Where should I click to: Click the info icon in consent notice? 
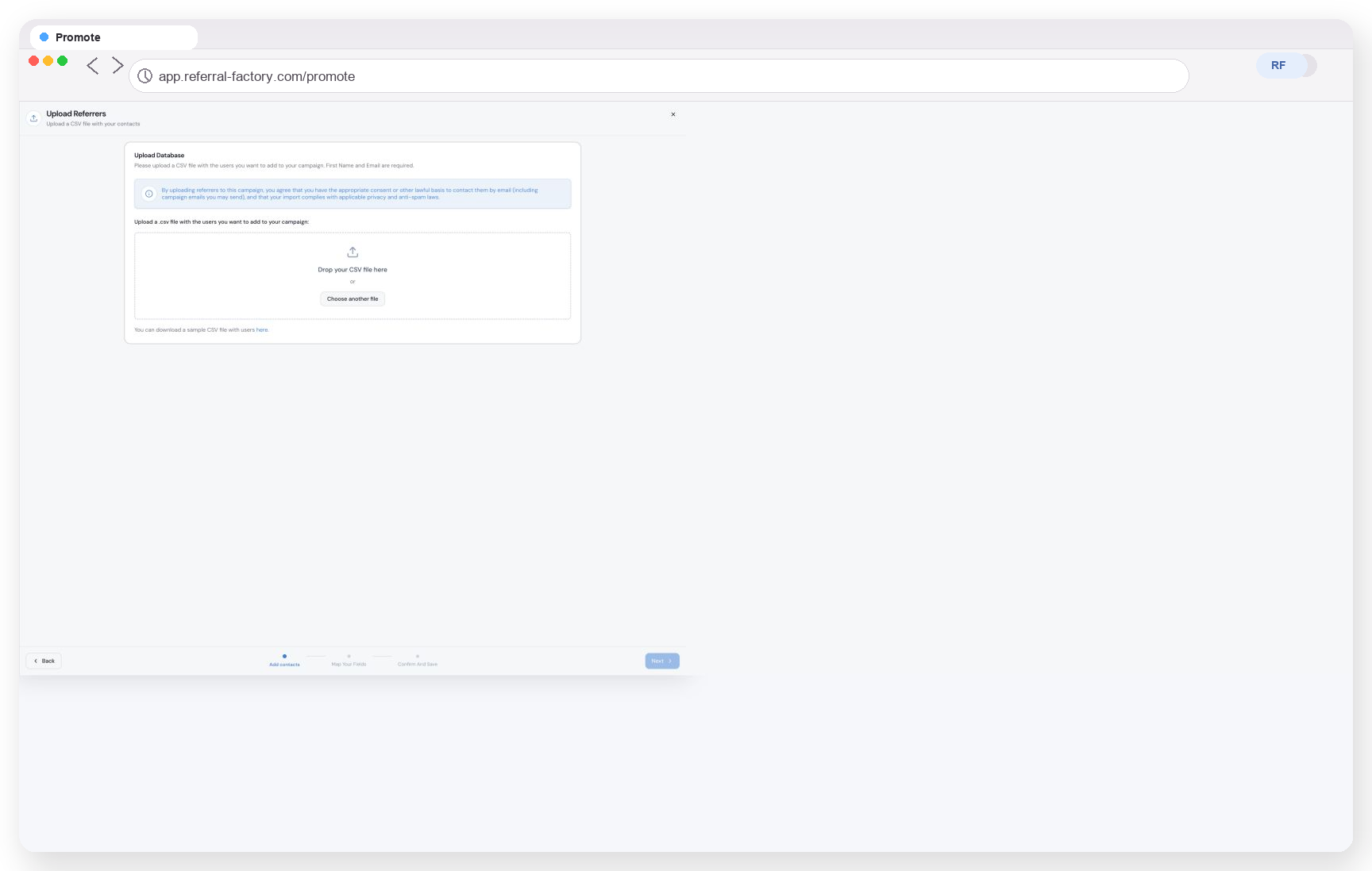(x=148, y=194)
